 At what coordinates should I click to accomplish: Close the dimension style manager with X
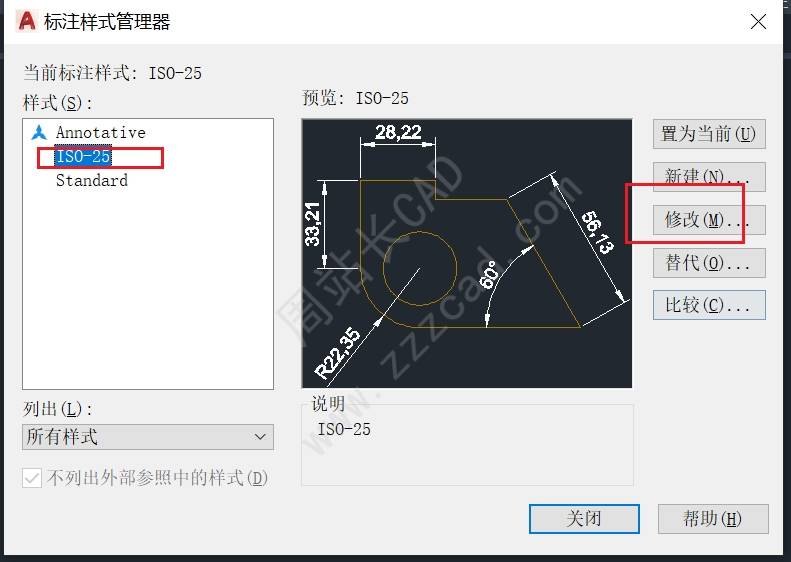pos(758,22)
